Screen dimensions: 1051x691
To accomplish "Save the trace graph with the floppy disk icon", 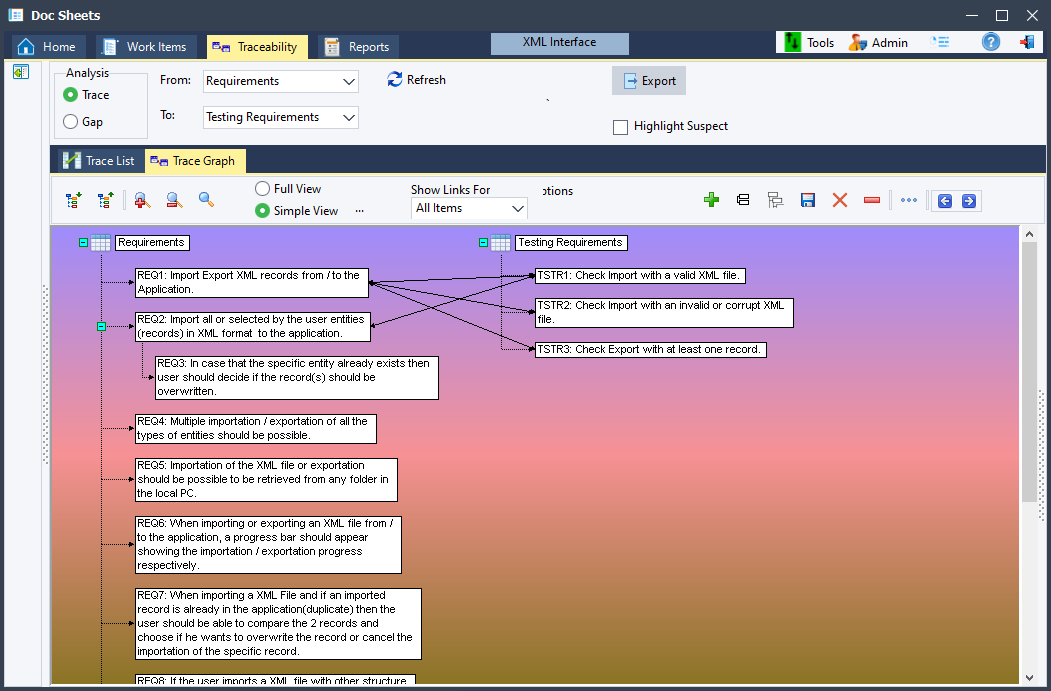I will coord(807,200).
